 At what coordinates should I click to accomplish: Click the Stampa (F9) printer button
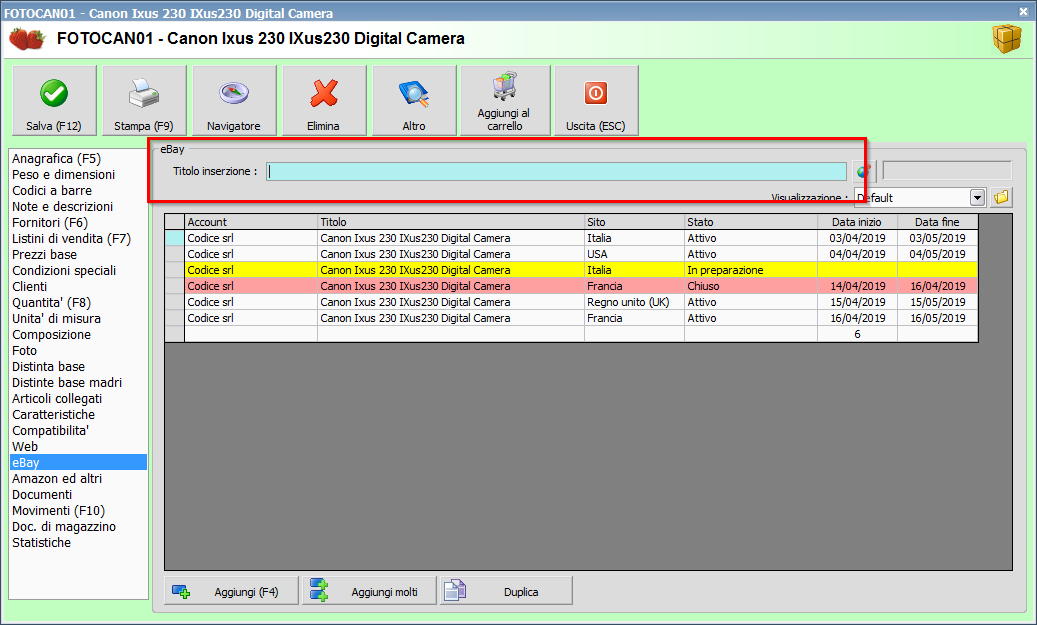(x=144, y=101)
